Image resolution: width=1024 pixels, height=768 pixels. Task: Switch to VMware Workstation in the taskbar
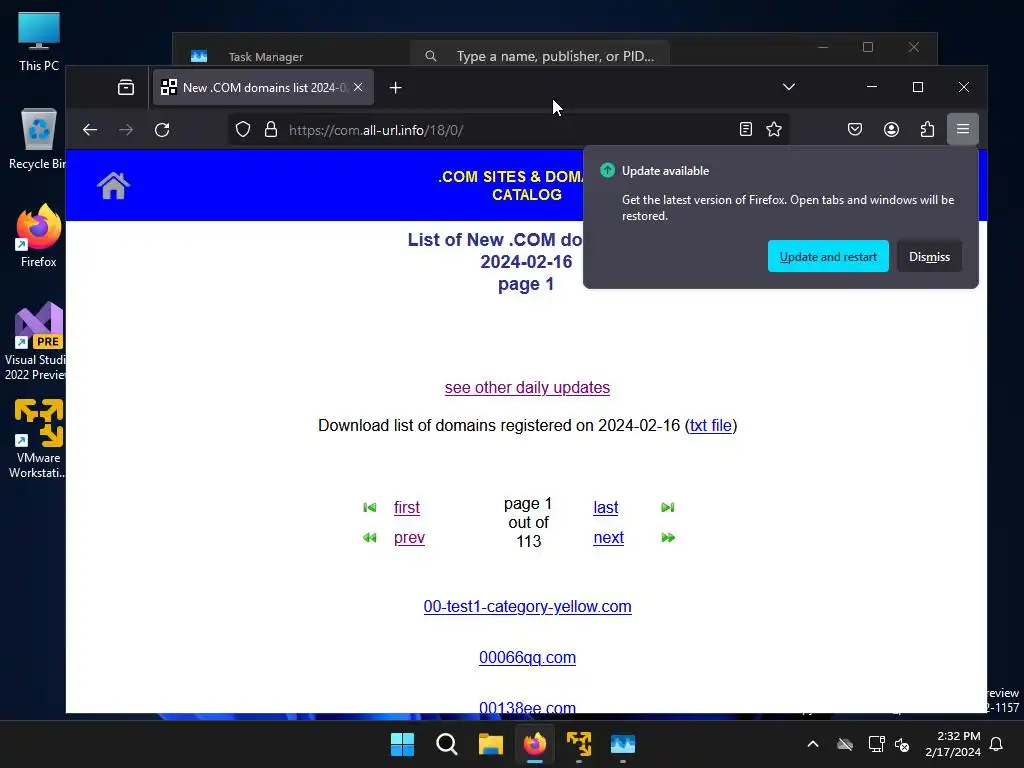(579, 744)
